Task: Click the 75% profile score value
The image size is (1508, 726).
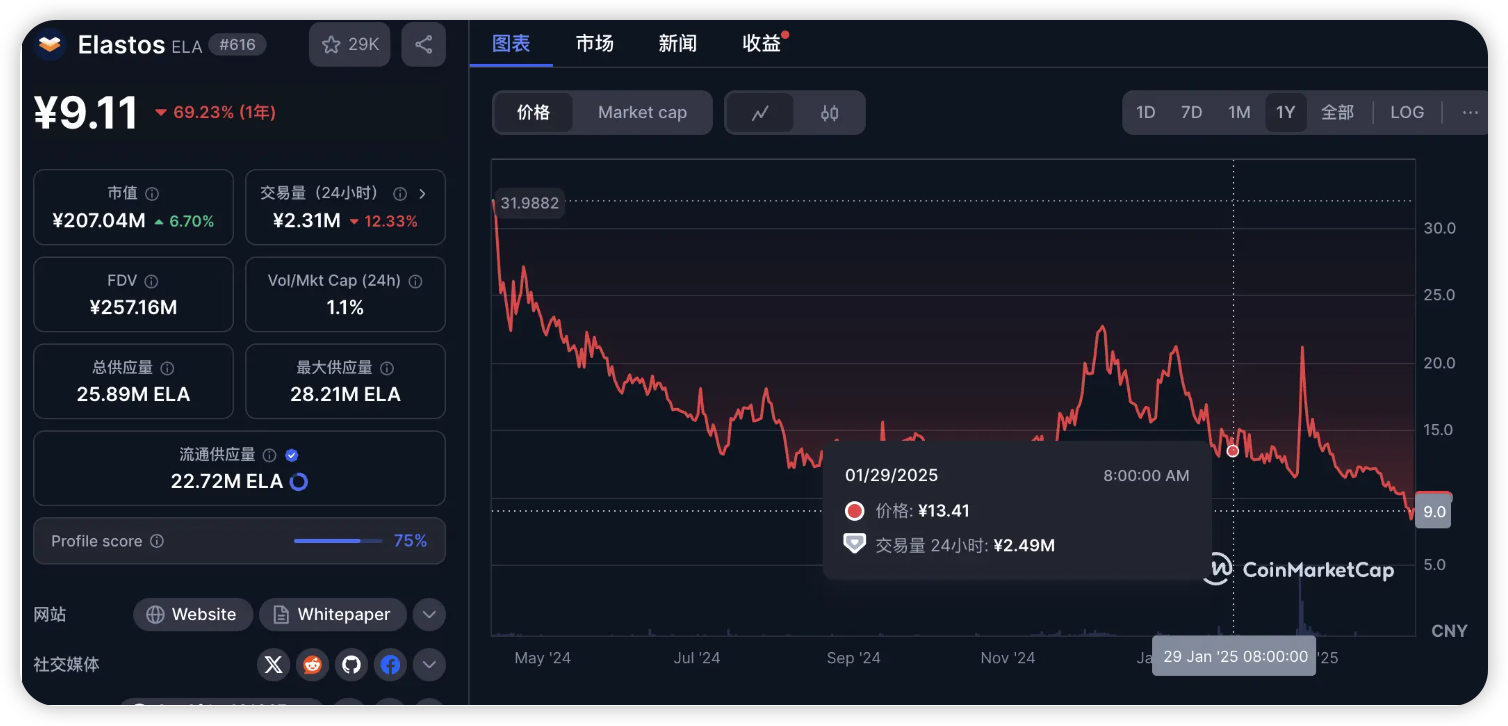Action: click(410, 541)
